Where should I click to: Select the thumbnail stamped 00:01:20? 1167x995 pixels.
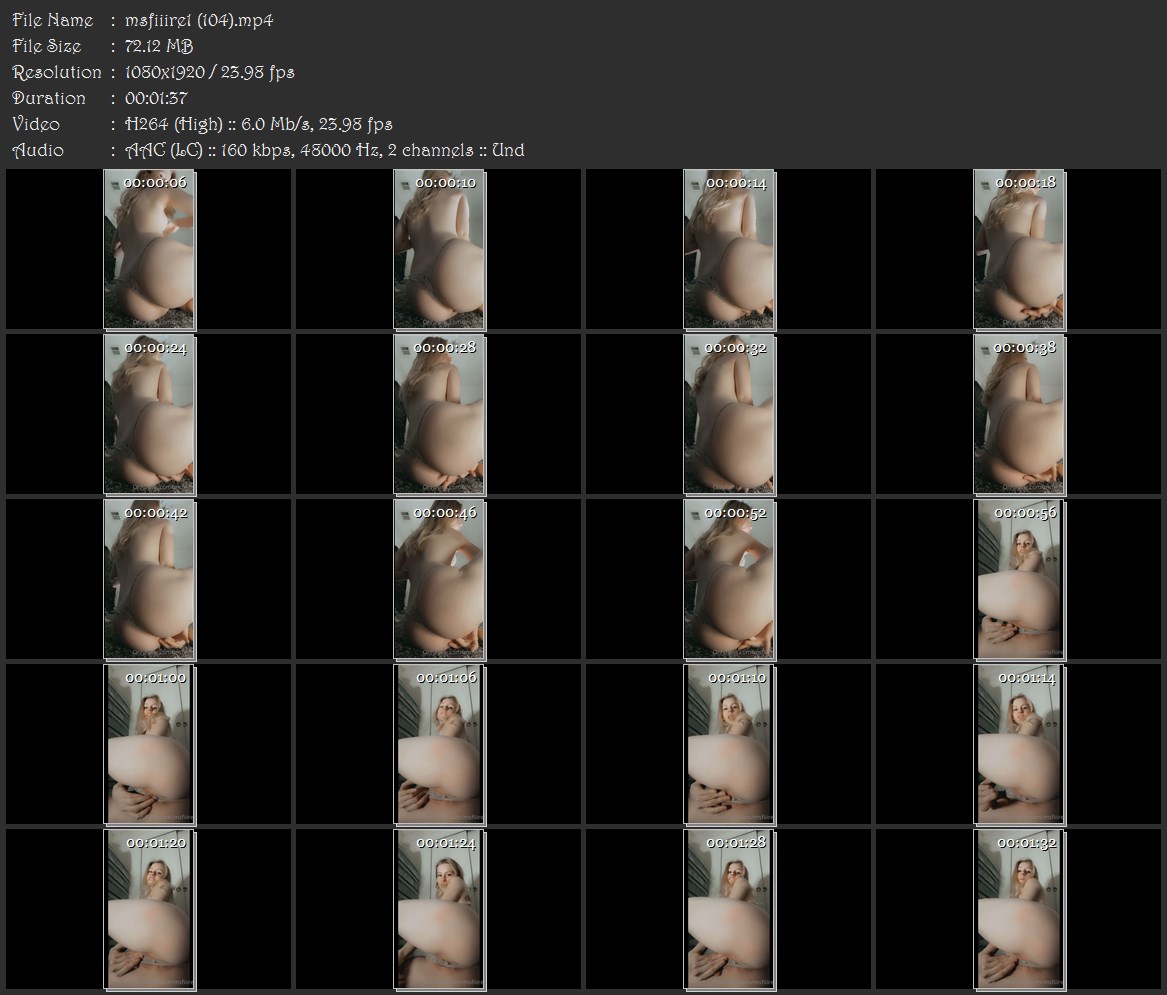pyautogui.click(x=150, y=910)
